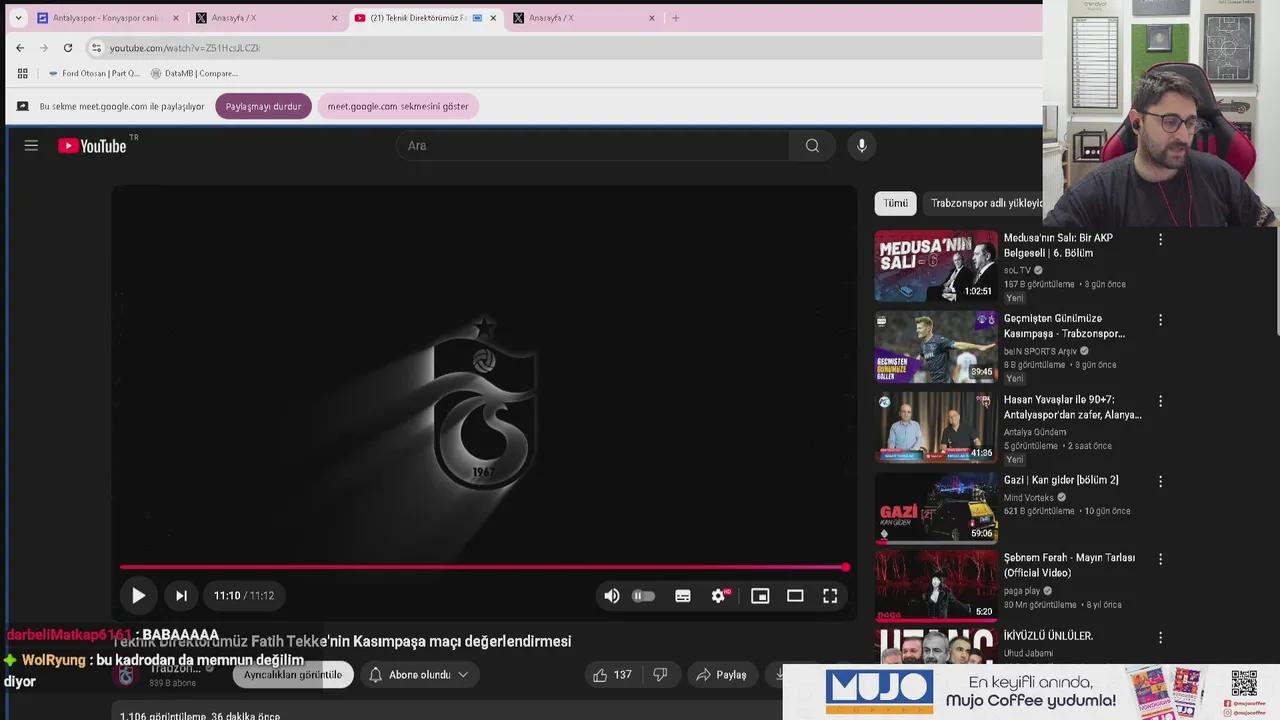Like the video with thumbs up

611,675
